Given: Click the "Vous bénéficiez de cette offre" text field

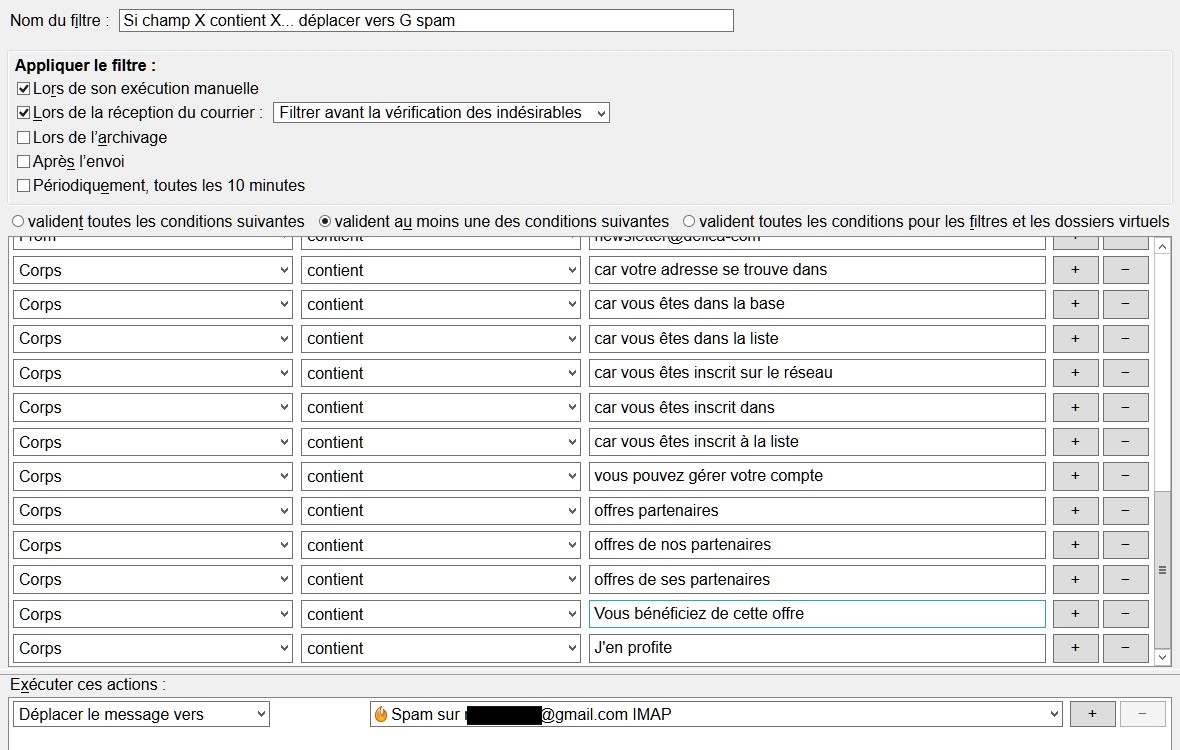Looking at the screenshot, I should click(817, 613).
